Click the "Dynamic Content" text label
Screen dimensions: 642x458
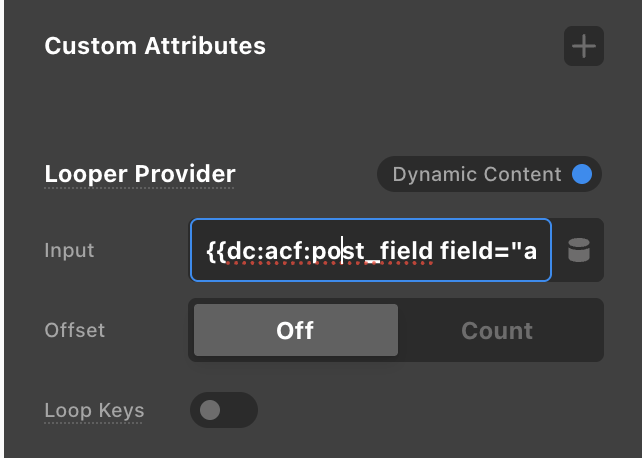[476, 175]
